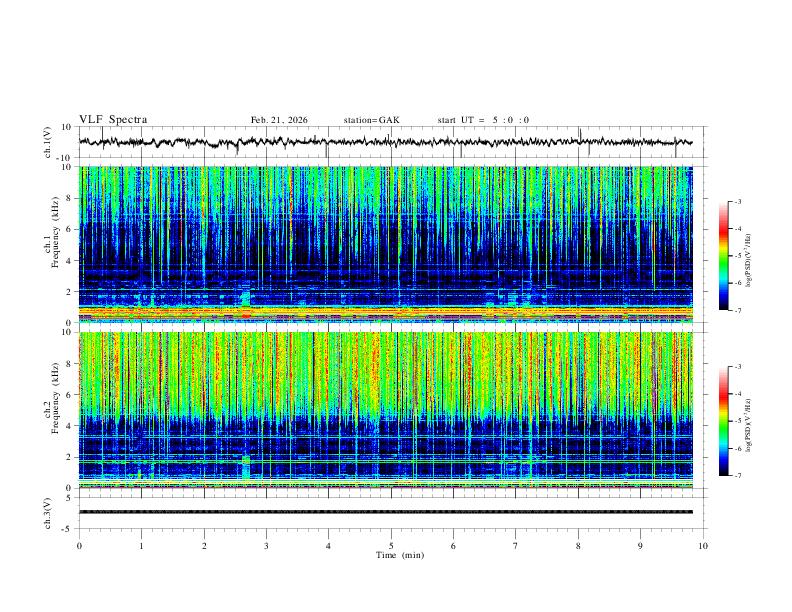Click the ch.1 voltage waveform trace

[x=385, y=142]
